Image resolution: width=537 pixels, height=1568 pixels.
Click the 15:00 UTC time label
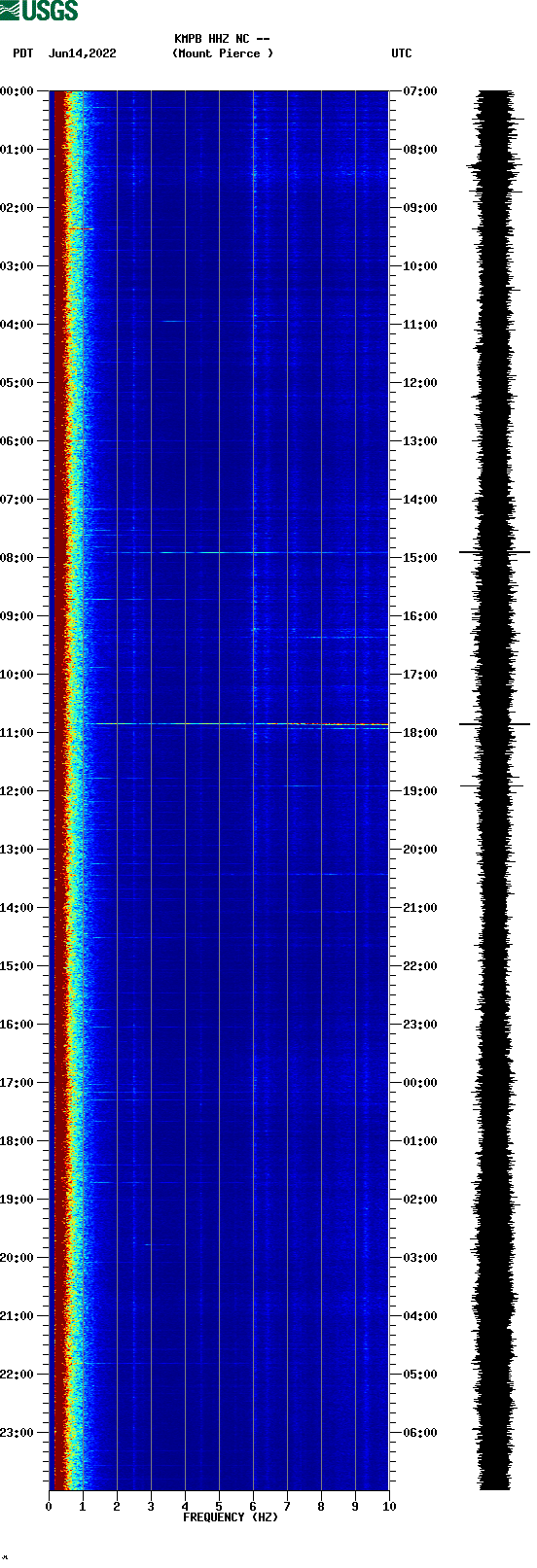click(420, 558)
